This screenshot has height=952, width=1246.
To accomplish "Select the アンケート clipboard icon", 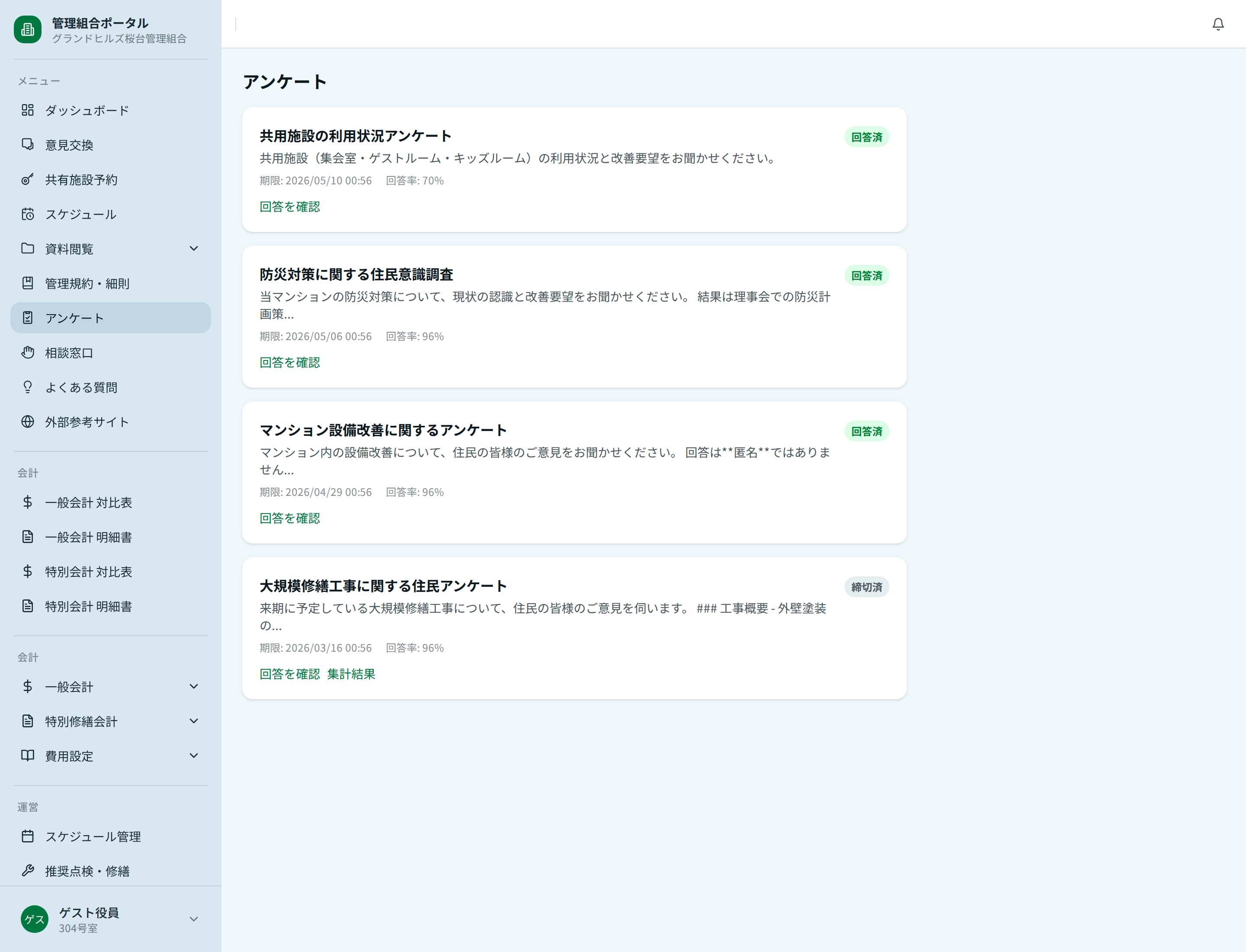I will pos(28,317).
